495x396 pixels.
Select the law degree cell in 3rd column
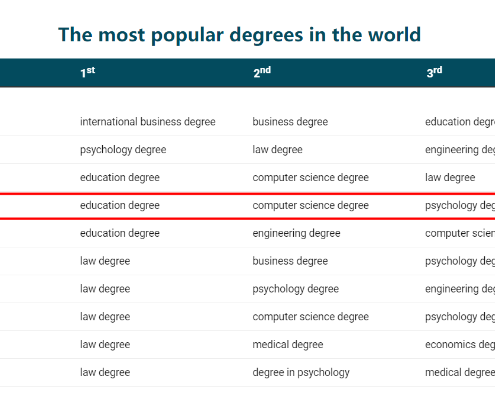450,177
